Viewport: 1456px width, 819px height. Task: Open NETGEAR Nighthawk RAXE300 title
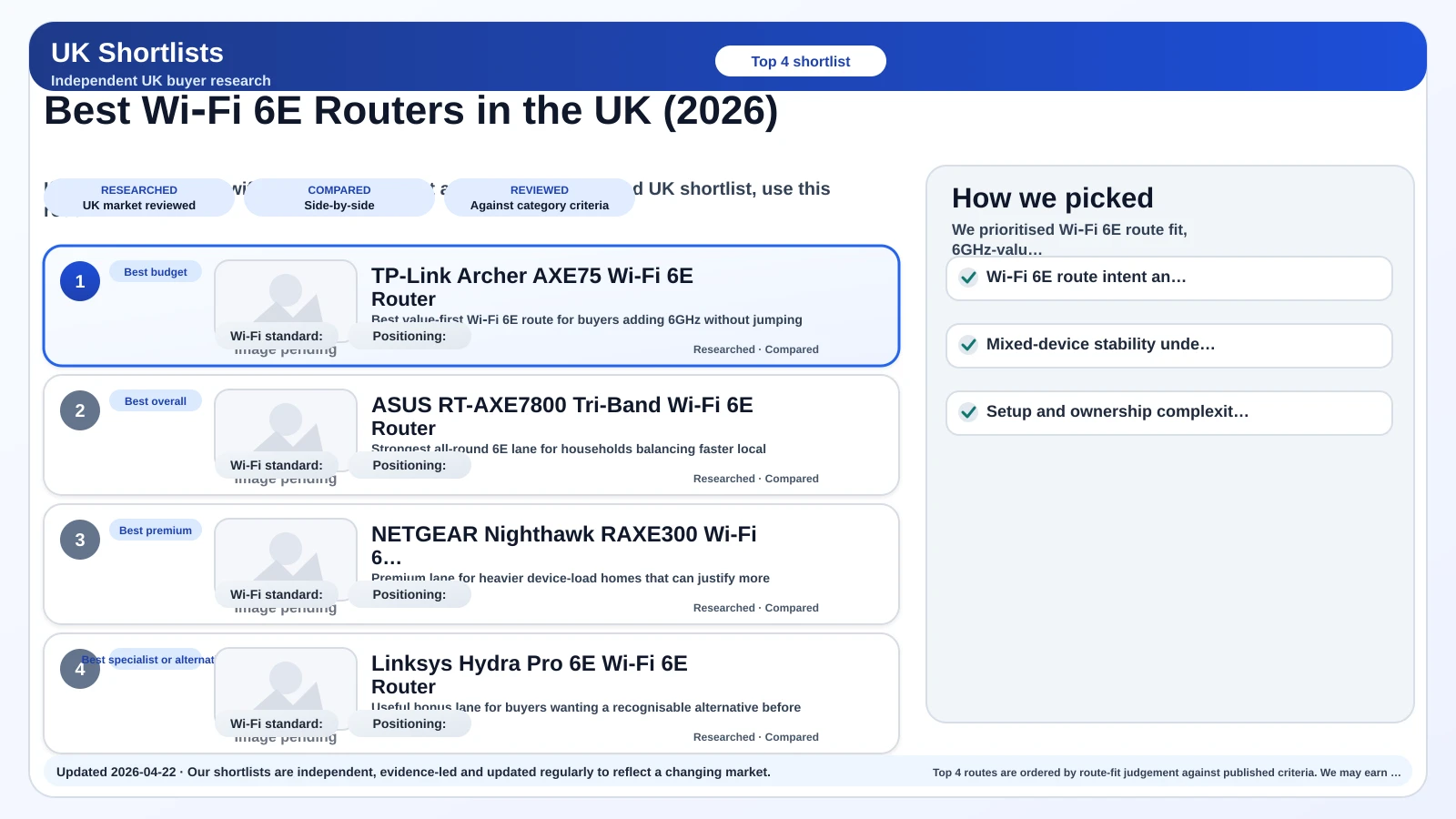click(x=564, y=546)
